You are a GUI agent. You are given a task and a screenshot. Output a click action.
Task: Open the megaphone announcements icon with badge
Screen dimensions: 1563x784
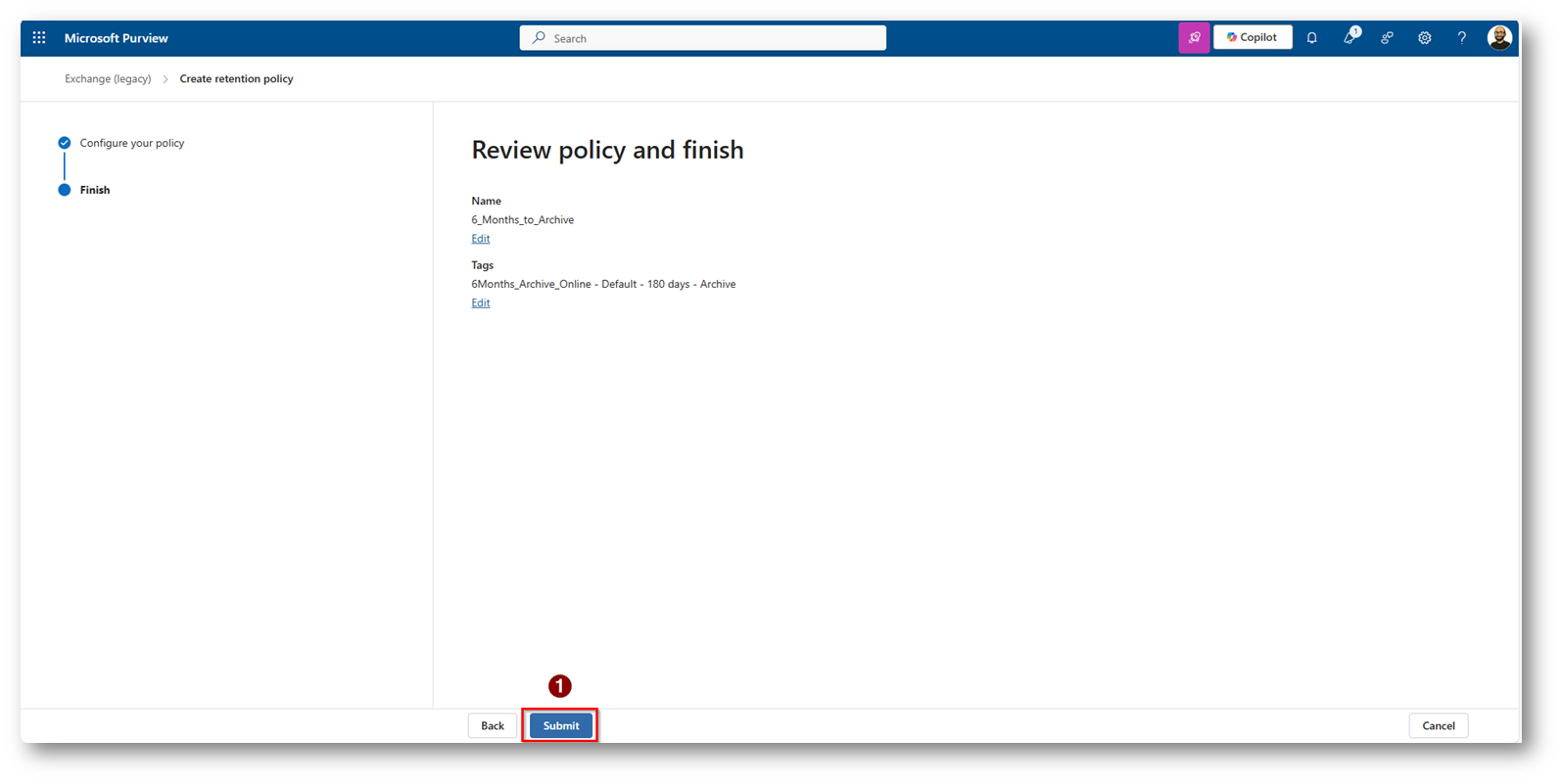click(x=1350, y=38)
